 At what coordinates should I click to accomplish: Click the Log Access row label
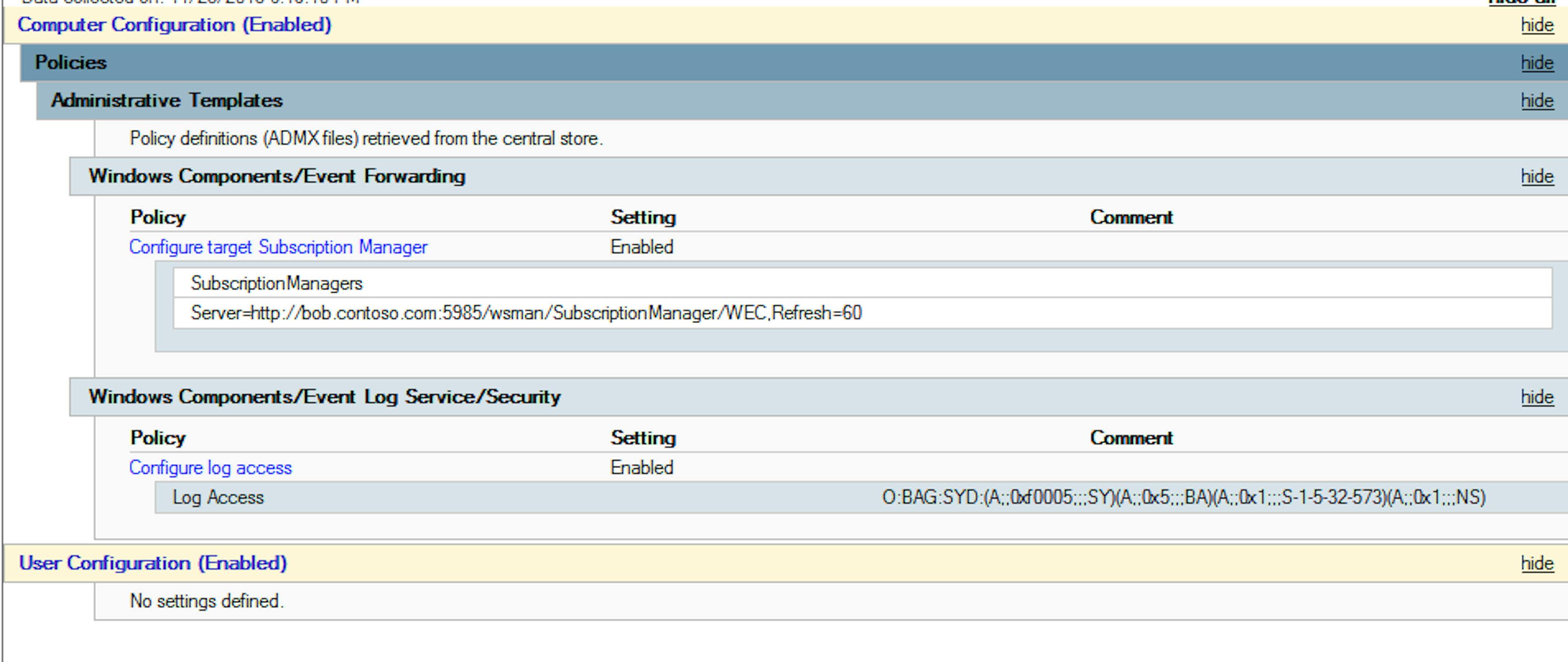[218, 498]
